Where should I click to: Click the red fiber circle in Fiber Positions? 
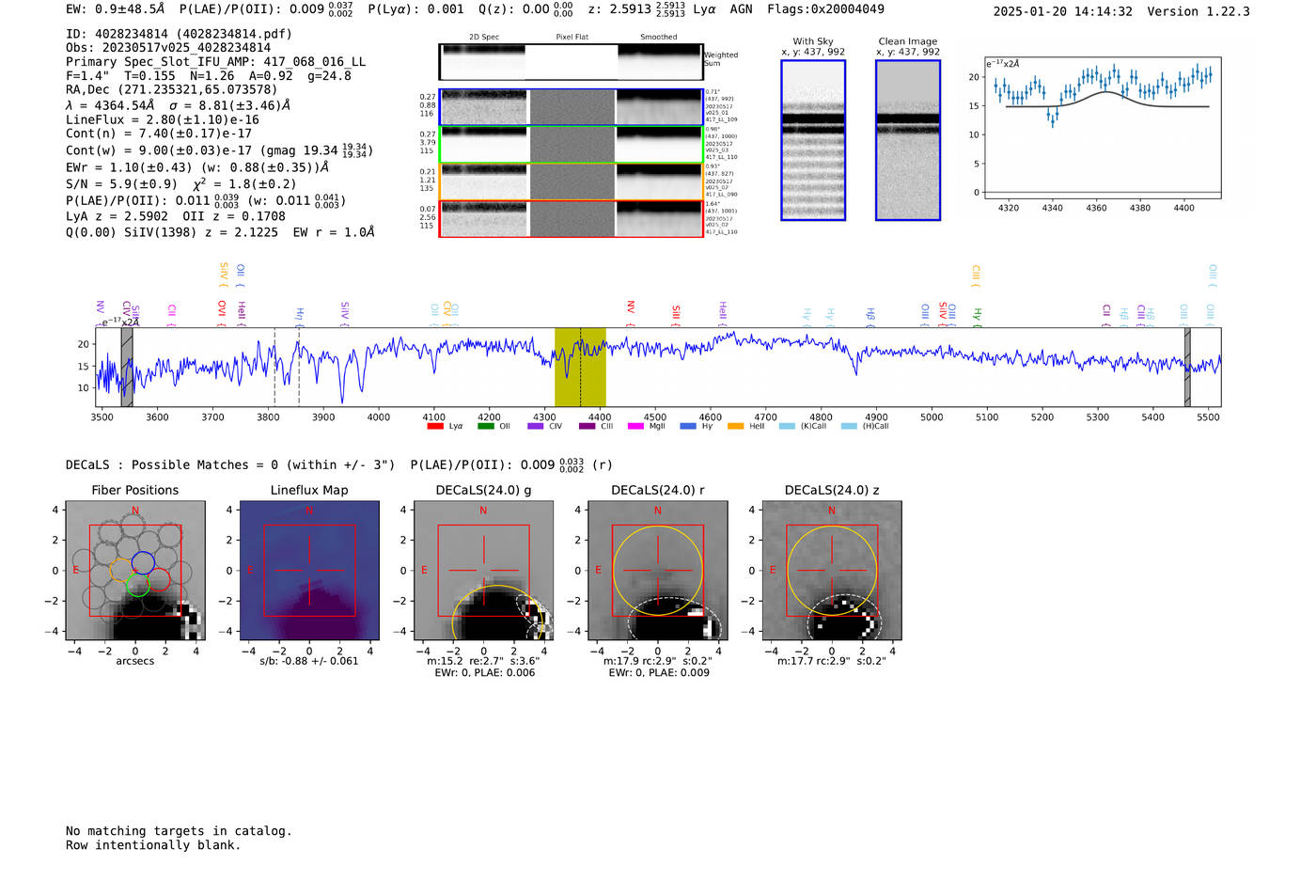pos(158,579)
